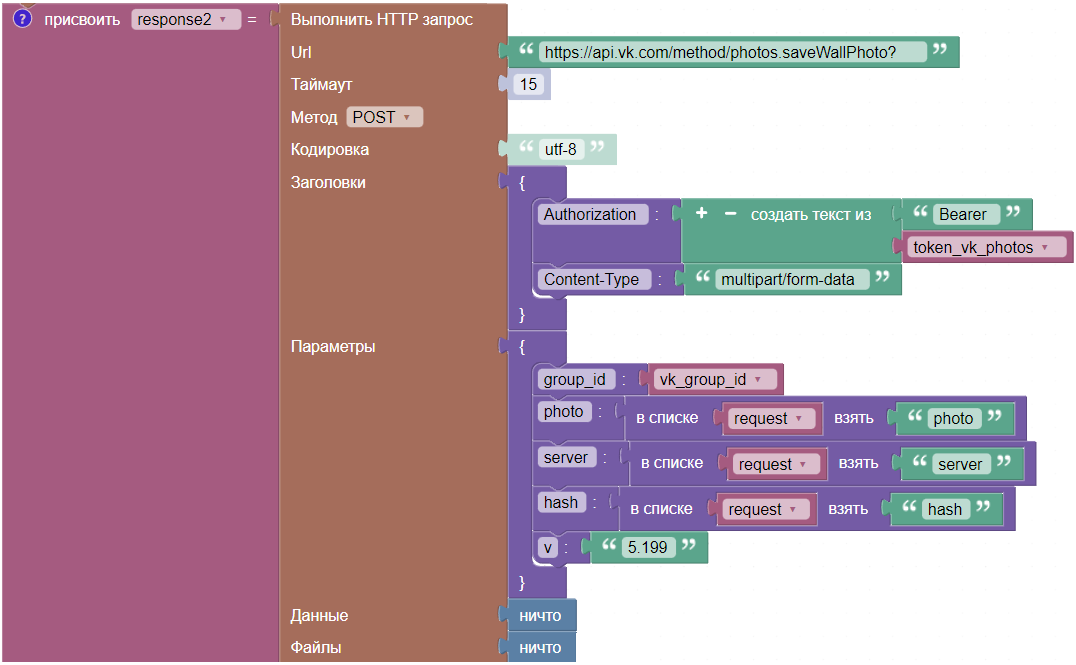Remove a text item with the minus icon
This screenshot has width=1076, height=665.
730,214
